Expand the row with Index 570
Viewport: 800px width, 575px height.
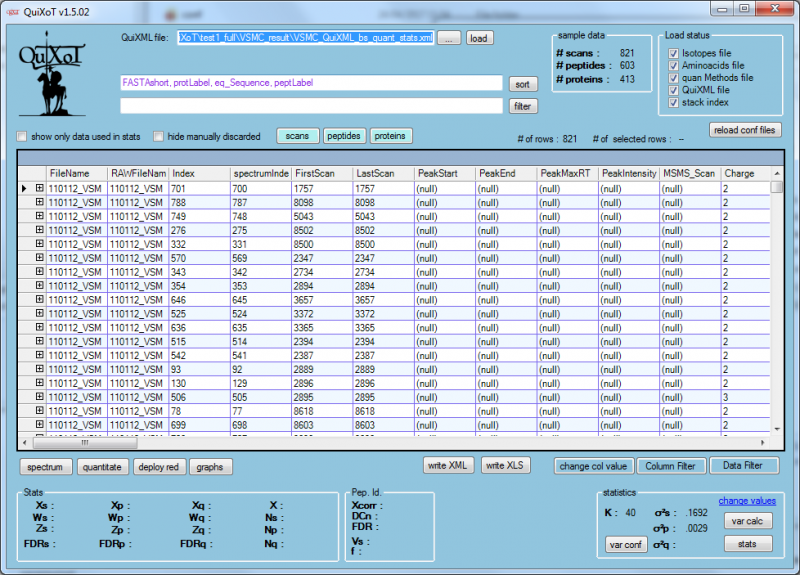click(x=39, y=258)
